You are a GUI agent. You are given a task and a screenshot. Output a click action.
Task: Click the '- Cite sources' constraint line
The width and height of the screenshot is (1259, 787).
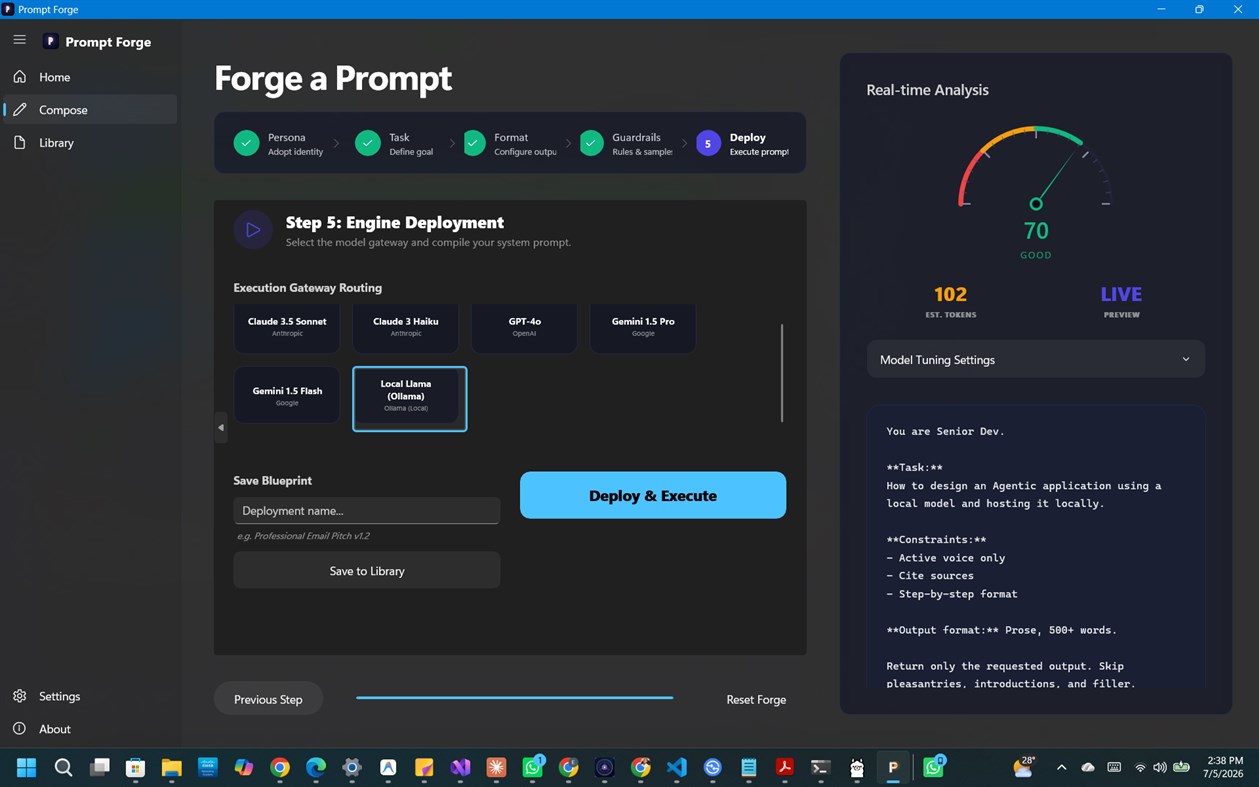tap(929, 576)
